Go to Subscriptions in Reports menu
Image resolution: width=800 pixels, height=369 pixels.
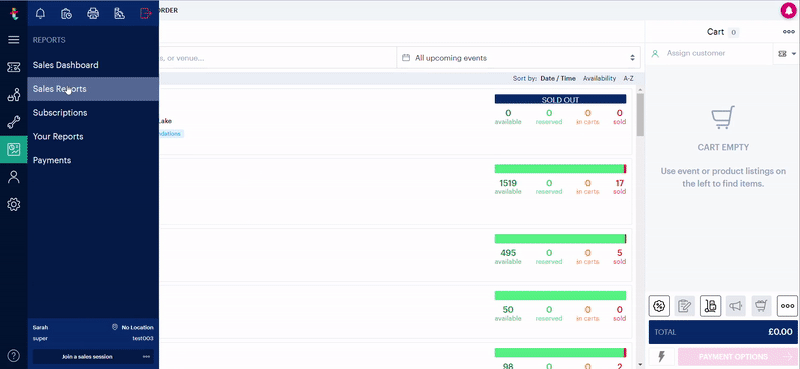pos(93,113)
